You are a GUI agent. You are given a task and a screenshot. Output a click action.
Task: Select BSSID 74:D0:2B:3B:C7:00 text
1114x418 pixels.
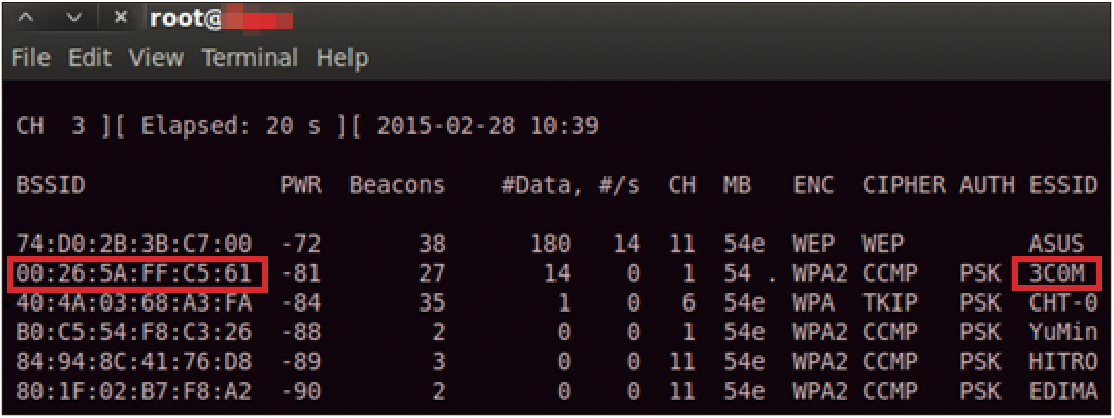[134, 245]
